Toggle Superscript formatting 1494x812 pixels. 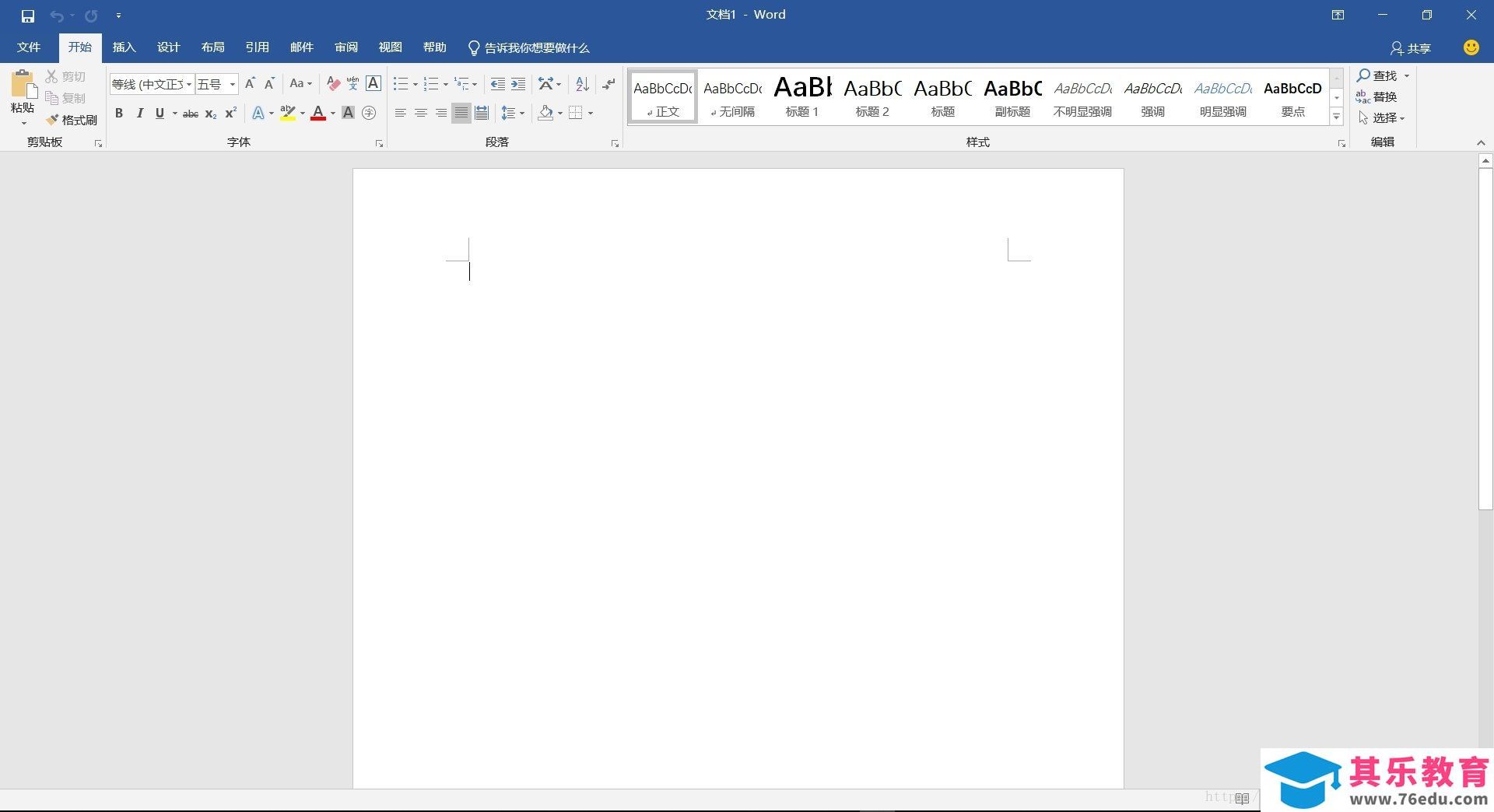point(230,113)
